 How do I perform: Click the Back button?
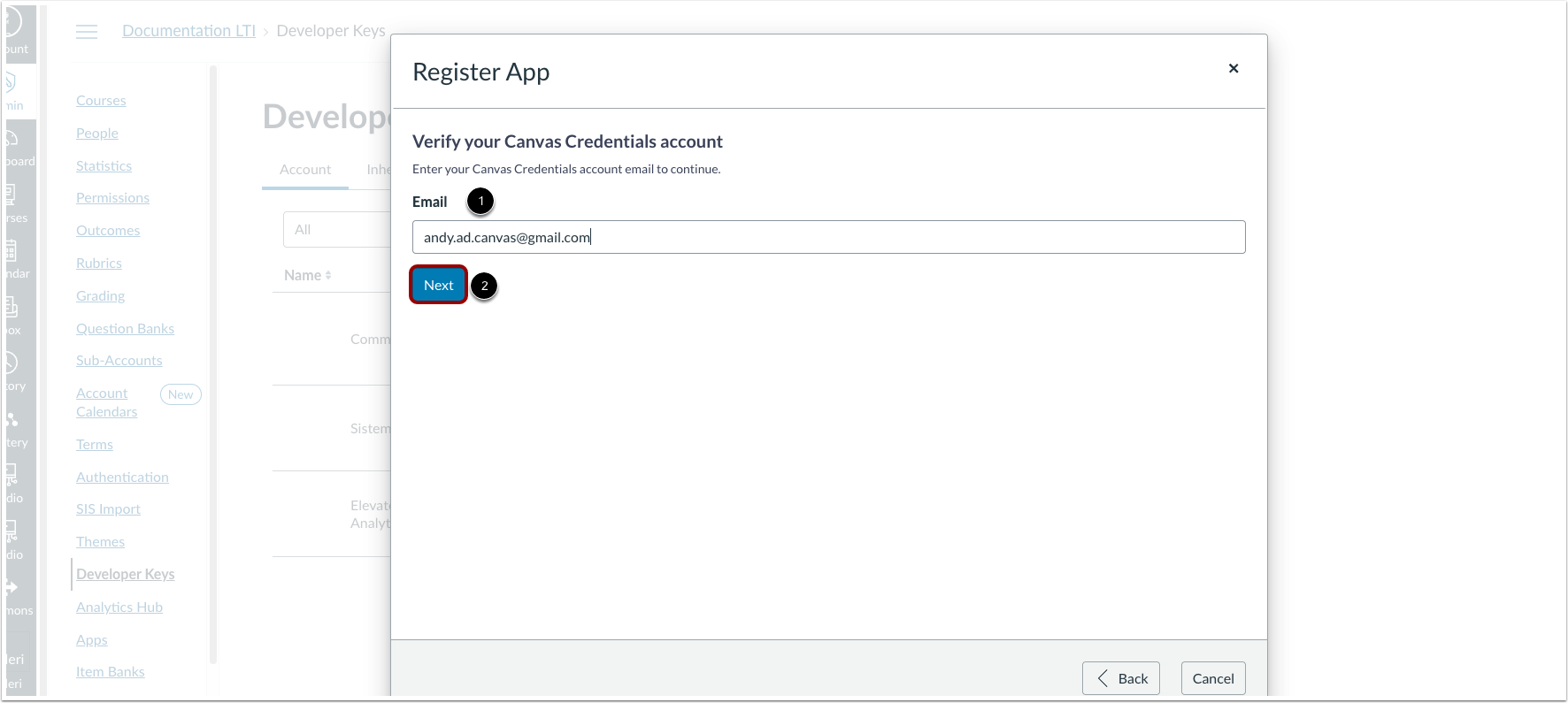(1121, 678)
